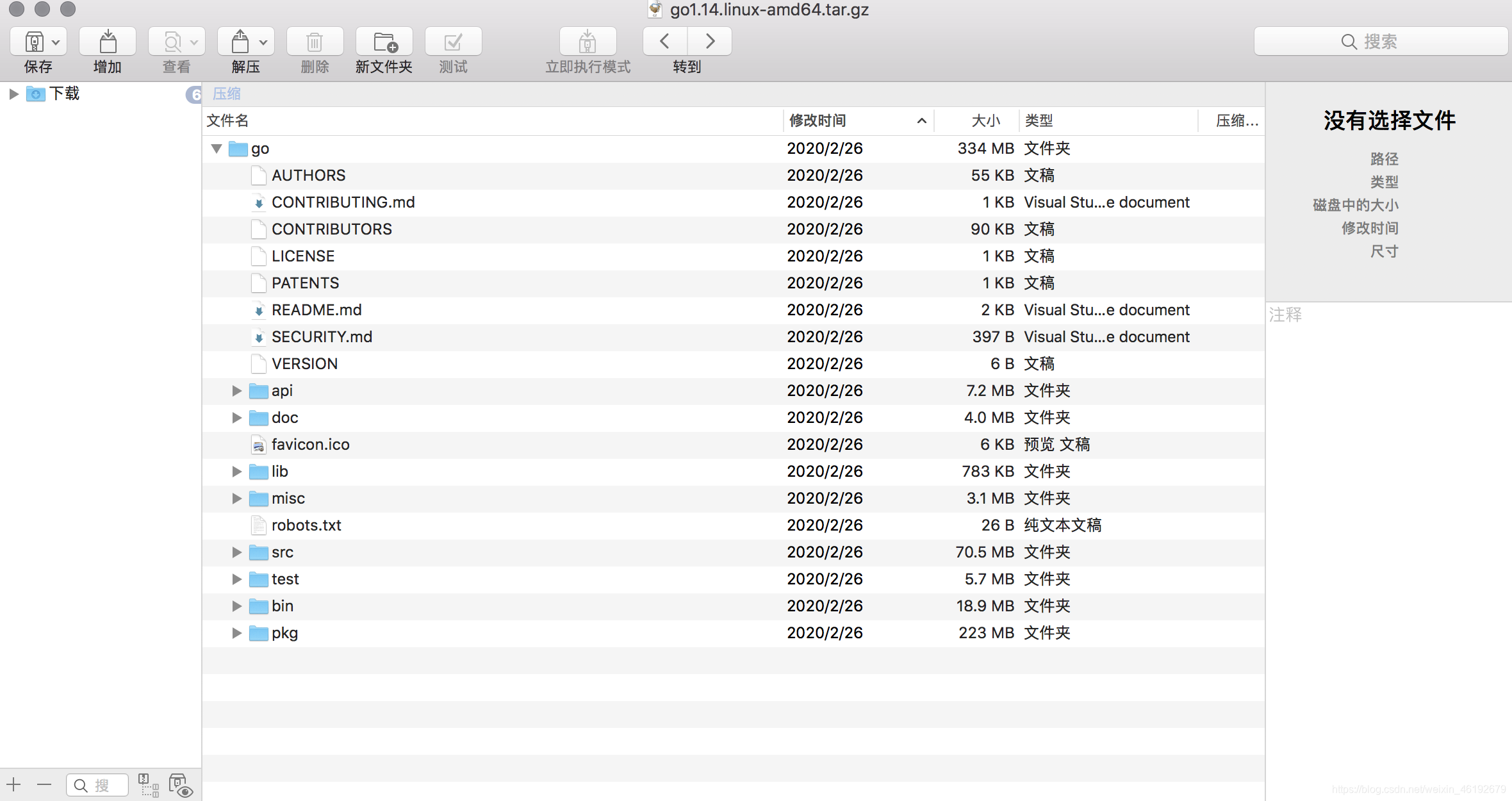The width and height of the screenshot is (1512, 801).
Task: Open the Extract (解压) dropdown arrow
Action: 263,43
